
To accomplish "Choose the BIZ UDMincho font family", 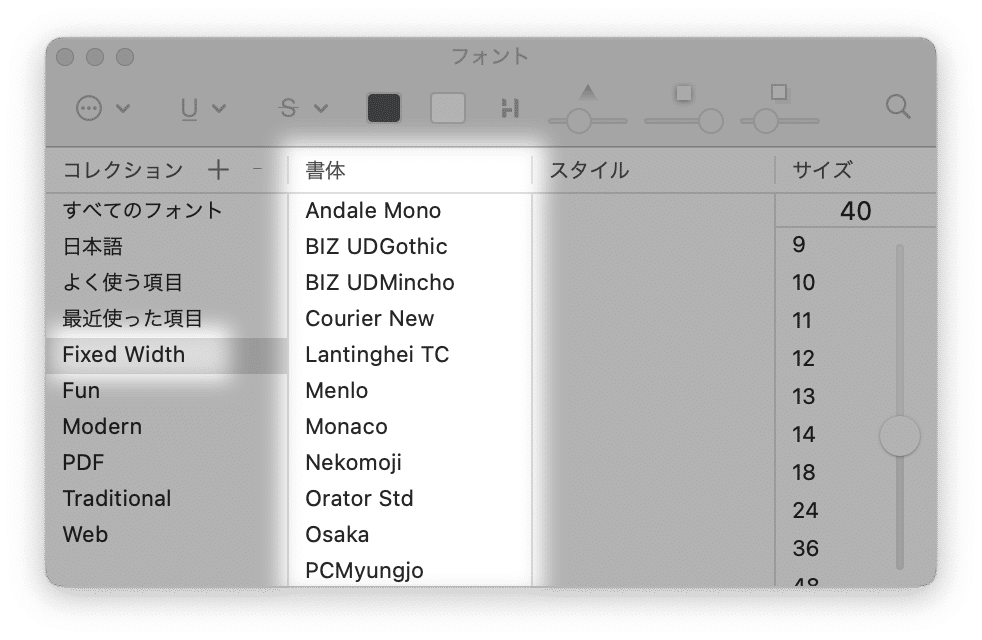I will coord(410,282).
